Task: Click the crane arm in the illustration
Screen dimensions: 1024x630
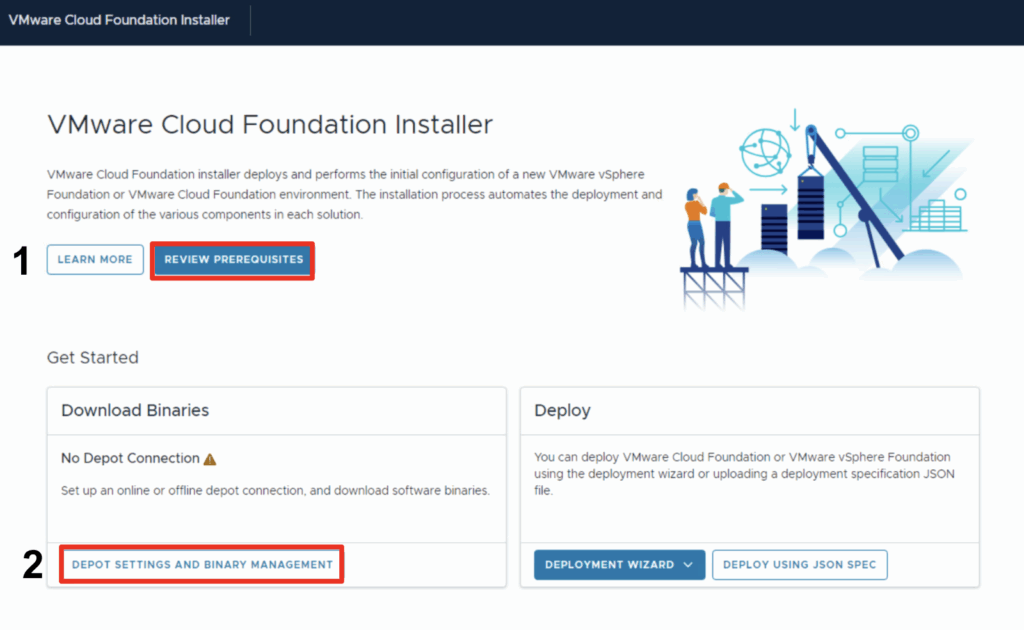Action: (855, 190)
